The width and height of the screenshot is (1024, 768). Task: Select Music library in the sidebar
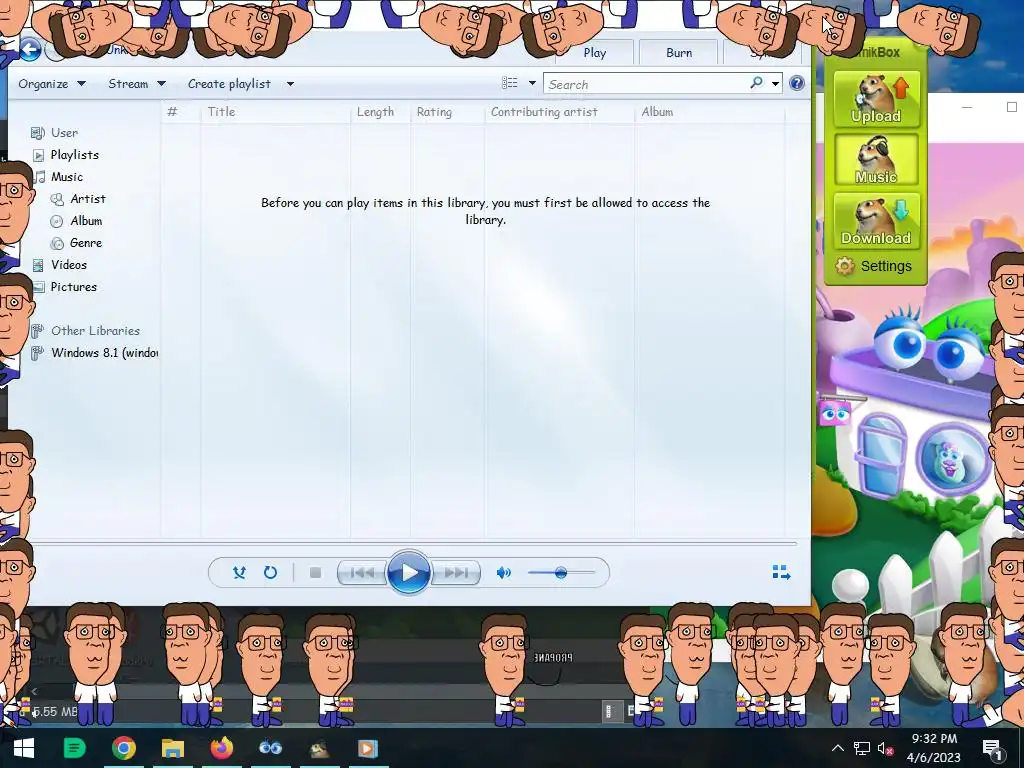pos(67,177)
